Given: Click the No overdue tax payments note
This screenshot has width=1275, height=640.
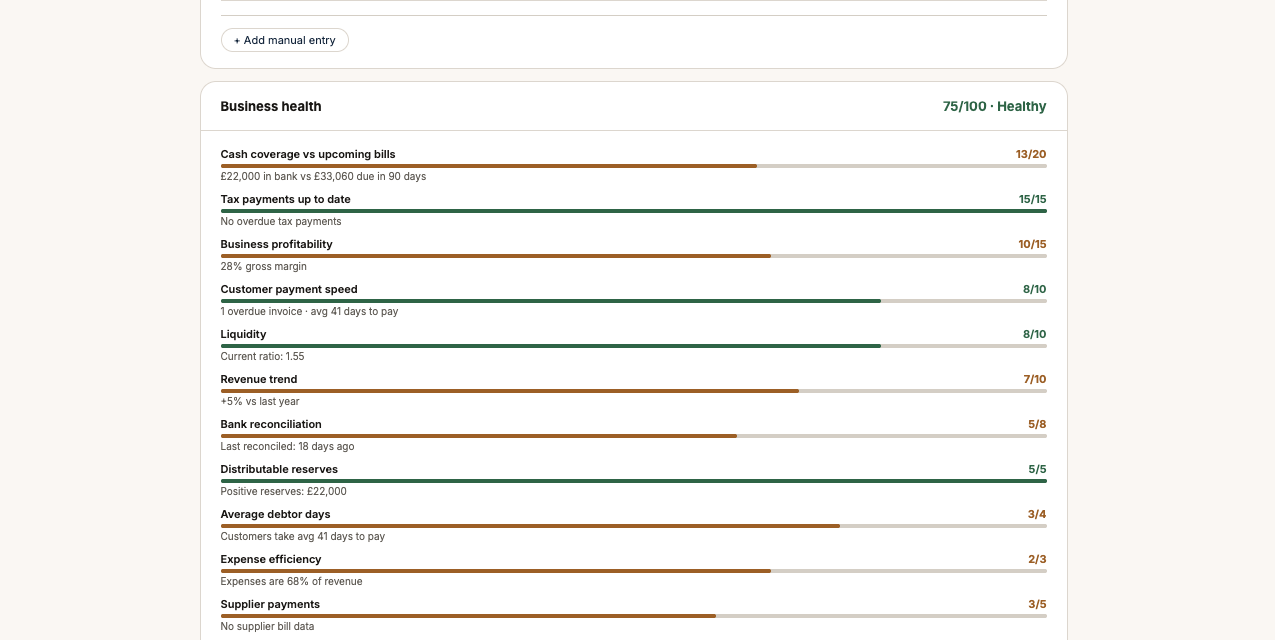Looking at the screenshot, I should coord(281,221).
